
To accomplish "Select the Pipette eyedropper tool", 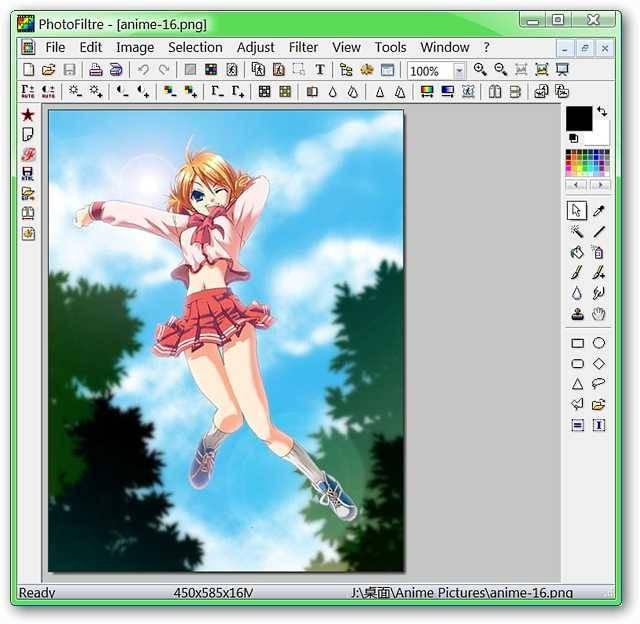I will point(599,211).
